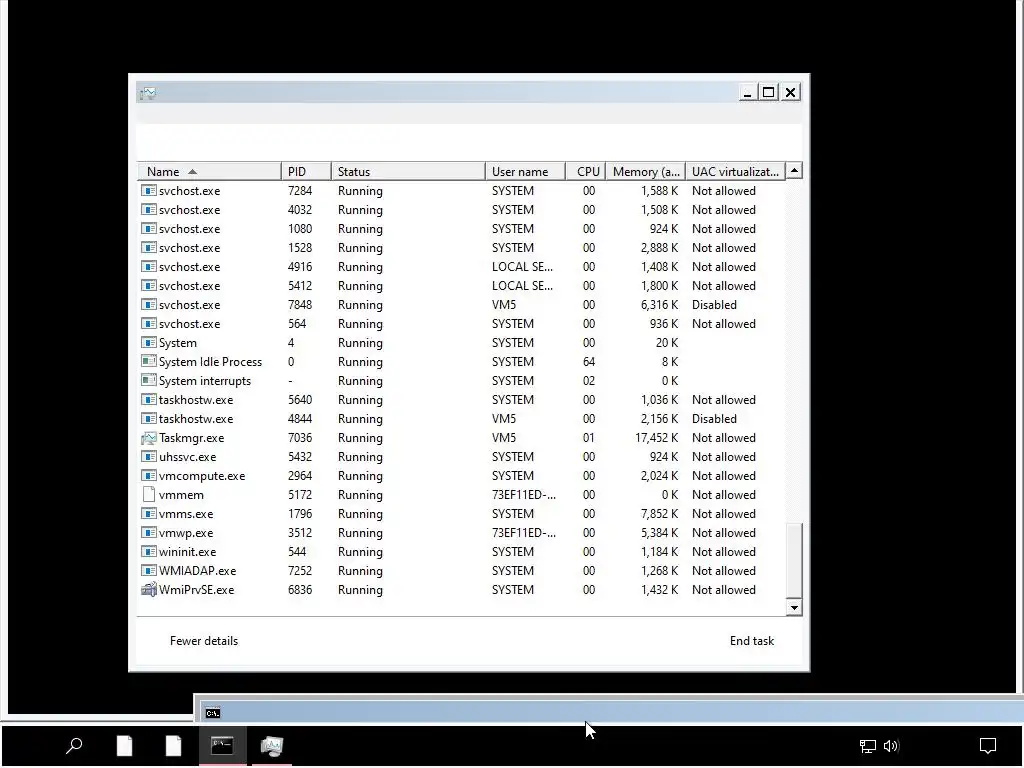Image resolution: width=1024 pixels, height=768 pixels.
Task: Select the uhssvc.exe process name
Action: (187, 457)
